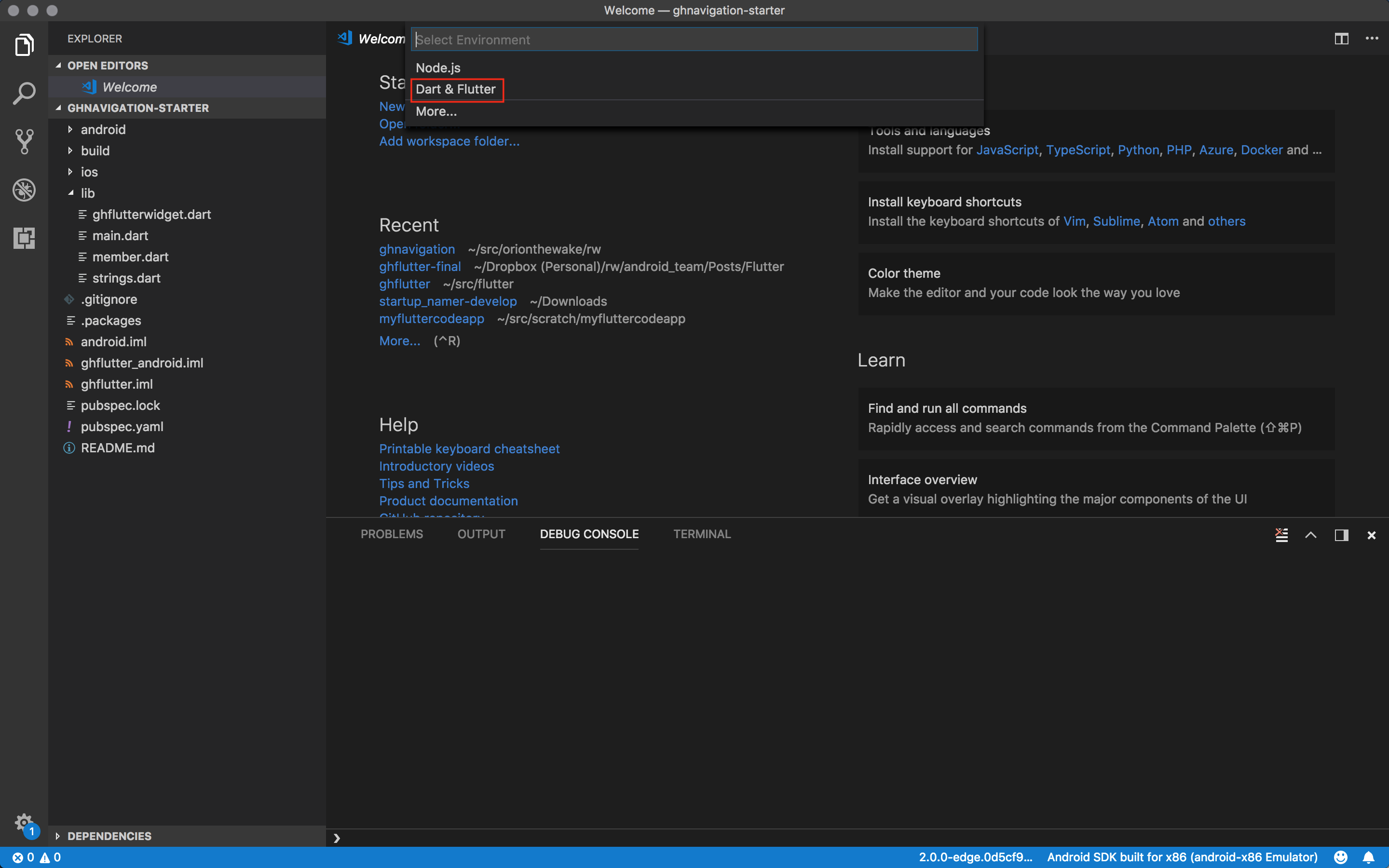Screen dimensions: 1389x868
Task: Click the Select Environment input field
Action: 694,40
